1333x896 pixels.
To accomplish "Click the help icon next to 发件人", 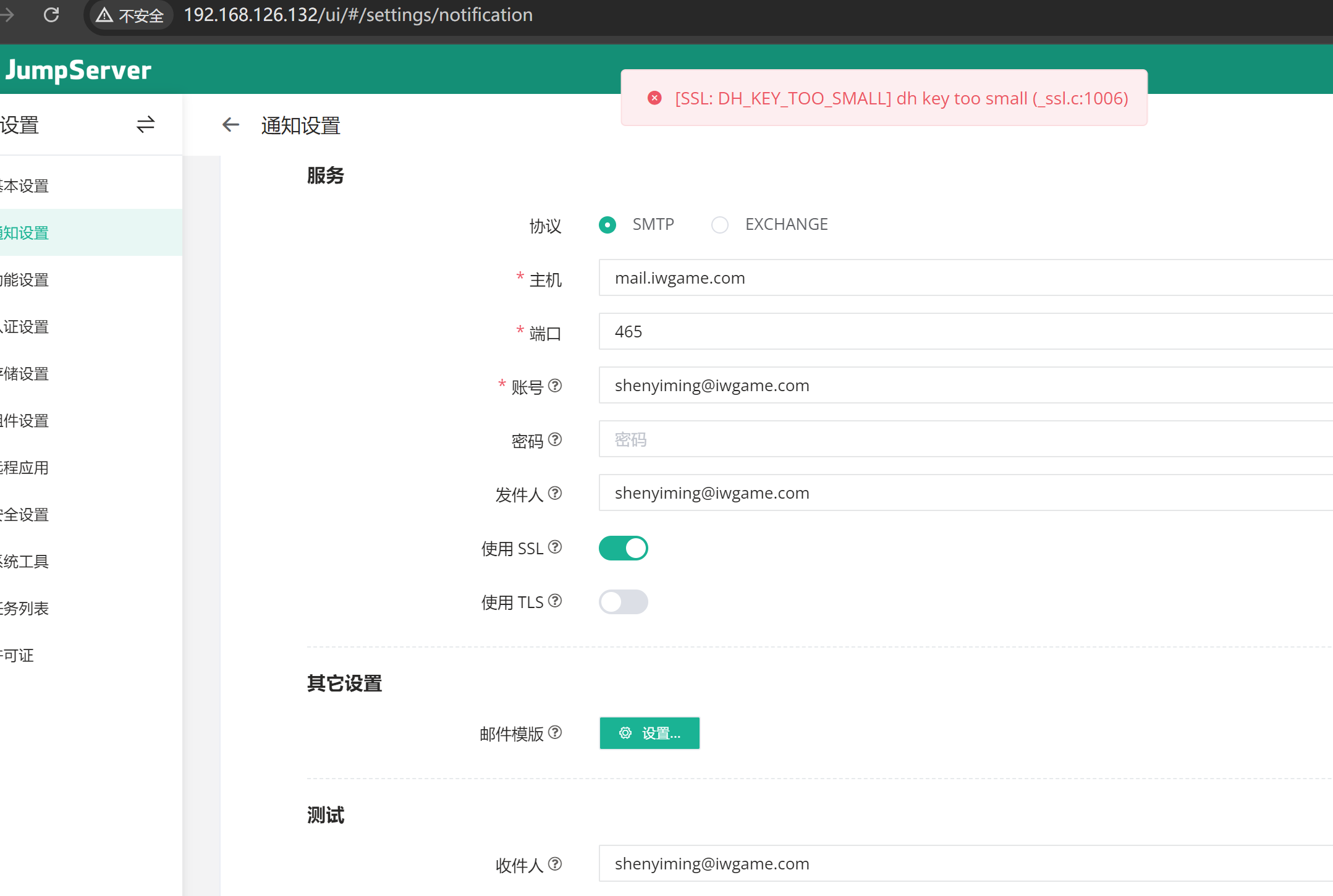I will (555, 493).
